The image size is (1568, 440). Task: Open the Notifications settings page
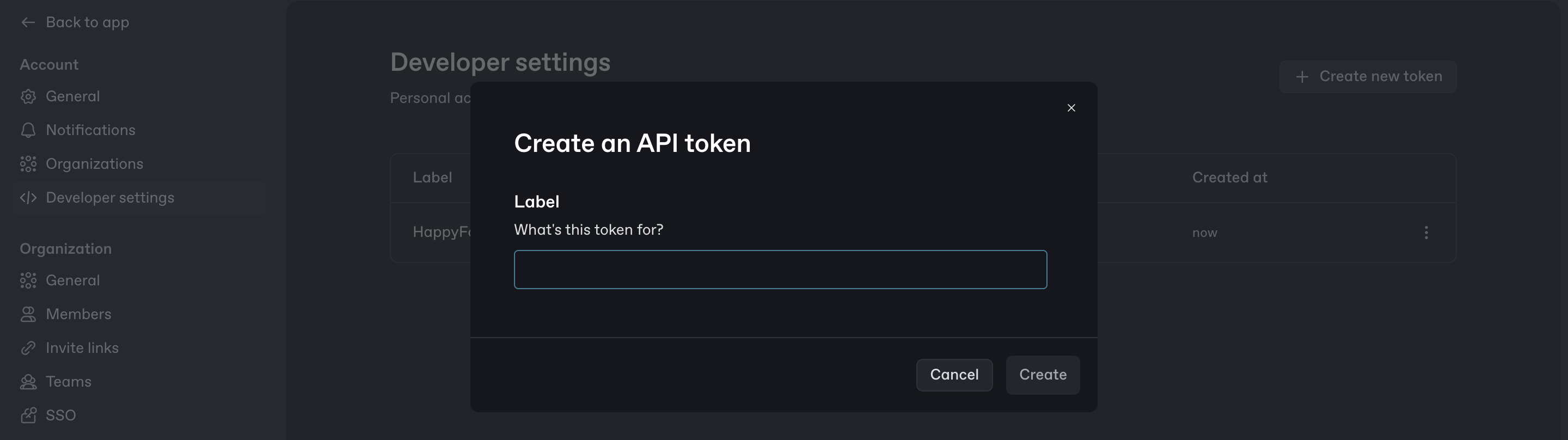[90, 130]
